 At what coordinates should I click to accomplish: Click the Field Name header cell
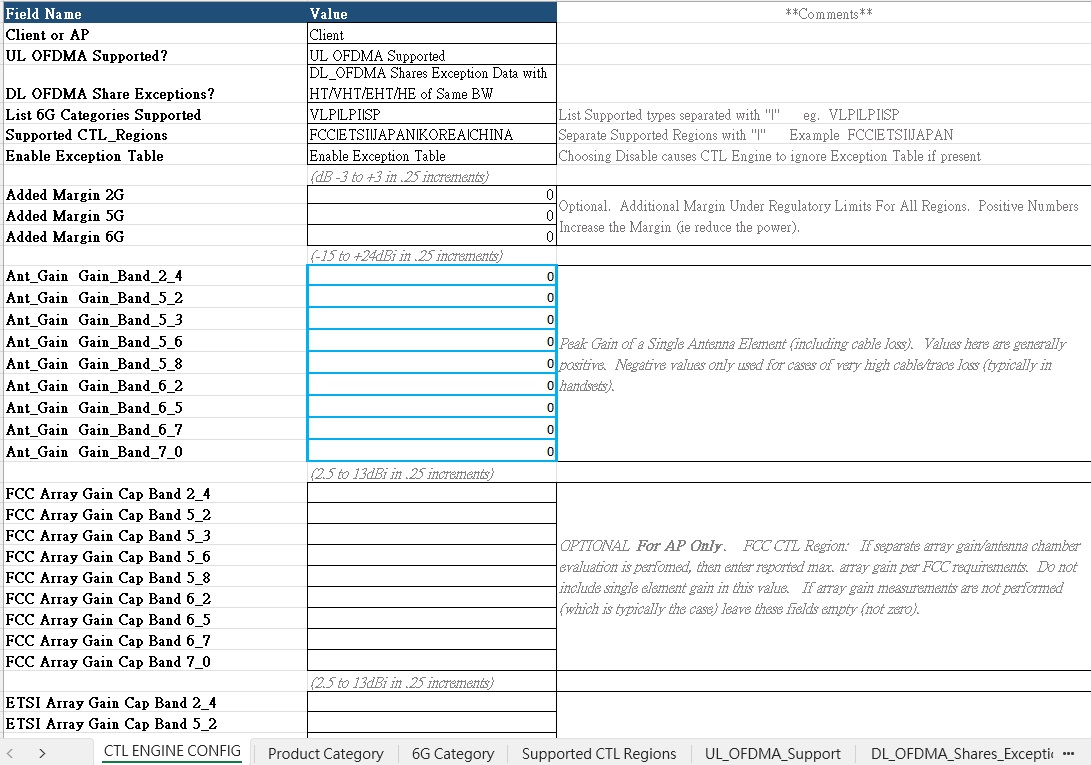[x=150, y=13]
